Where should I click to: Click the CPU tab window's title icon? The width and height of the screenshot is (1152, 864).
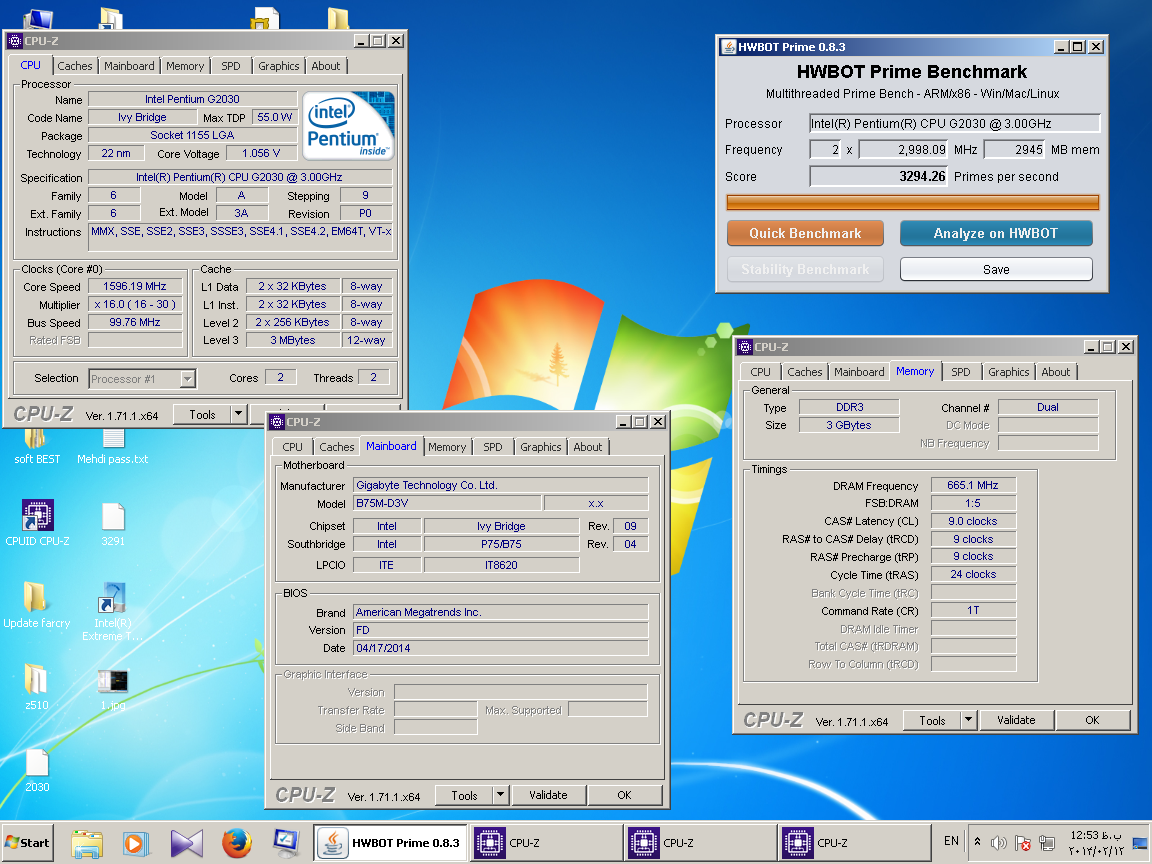[x=15, y=41]
